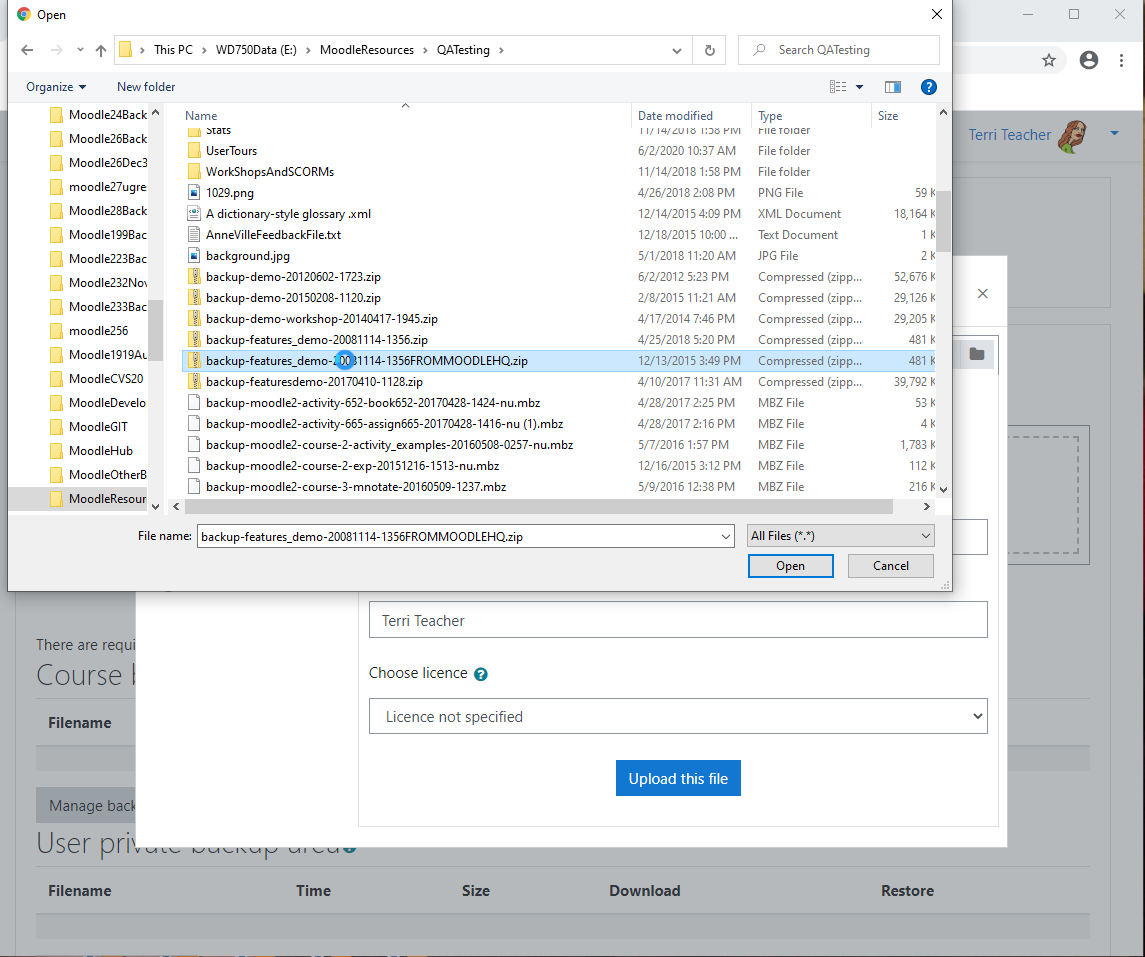Refresh the QATesting folder view

709,50
